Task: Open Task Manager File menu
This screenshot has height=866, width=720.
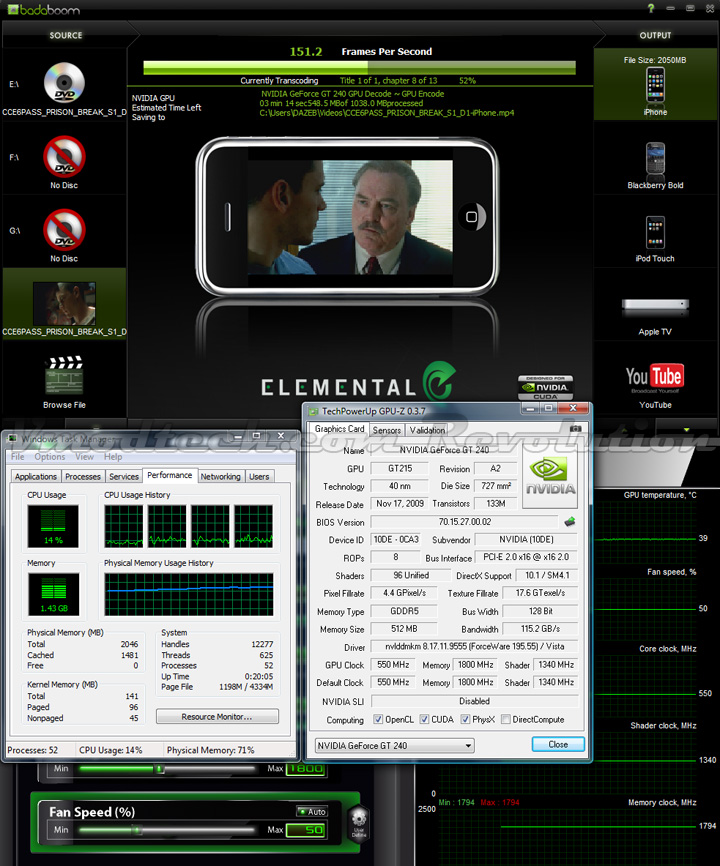Action: (x=18, y=456)
